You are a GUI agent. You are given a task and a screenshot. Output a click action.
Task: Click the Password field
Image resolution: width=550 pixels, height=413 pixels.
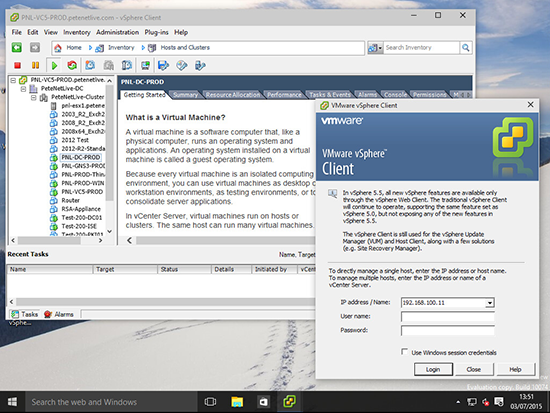pos(448,331)
